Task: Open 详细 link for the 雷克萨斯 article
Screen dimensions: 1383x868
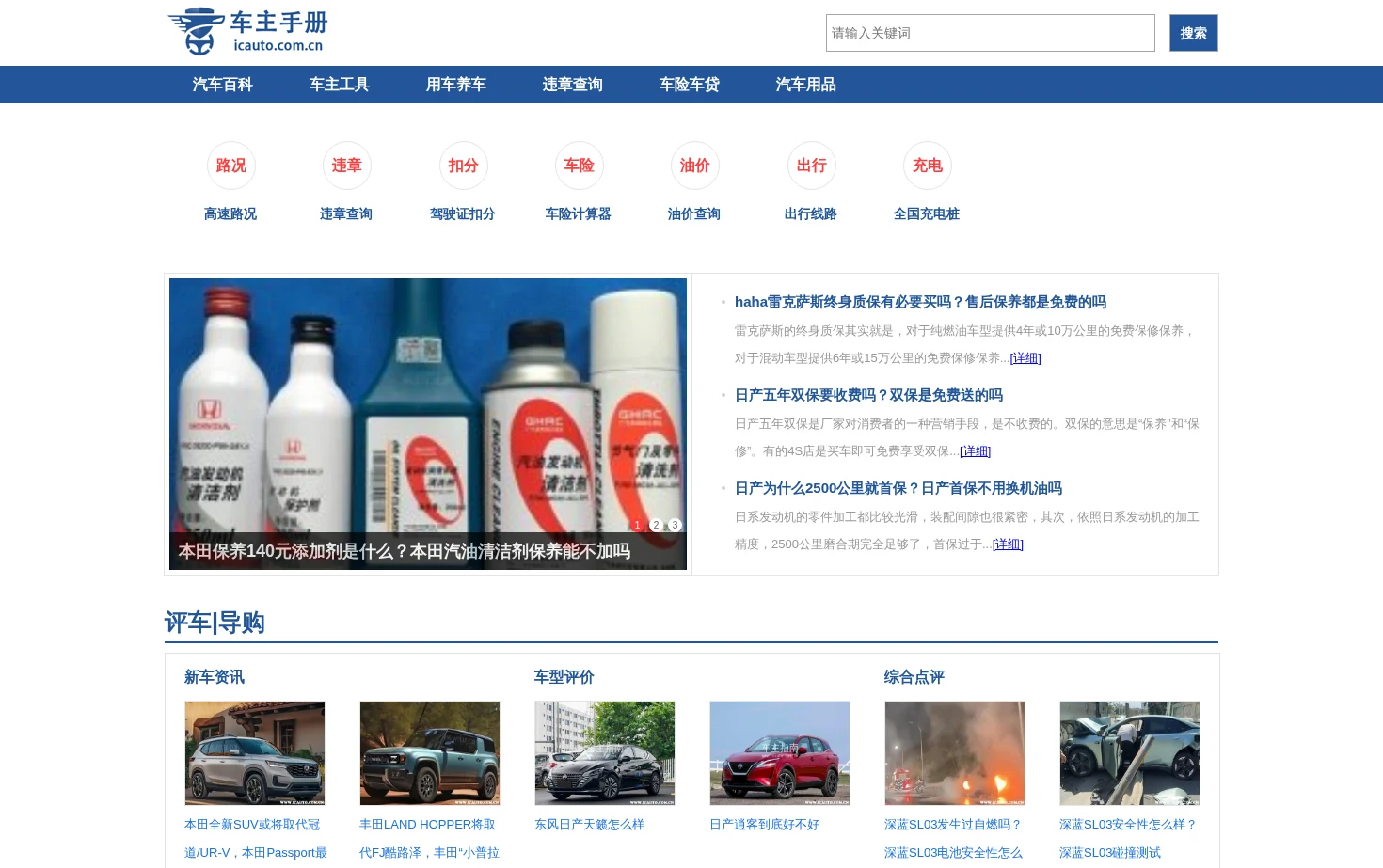Action: pos(1025,357)
